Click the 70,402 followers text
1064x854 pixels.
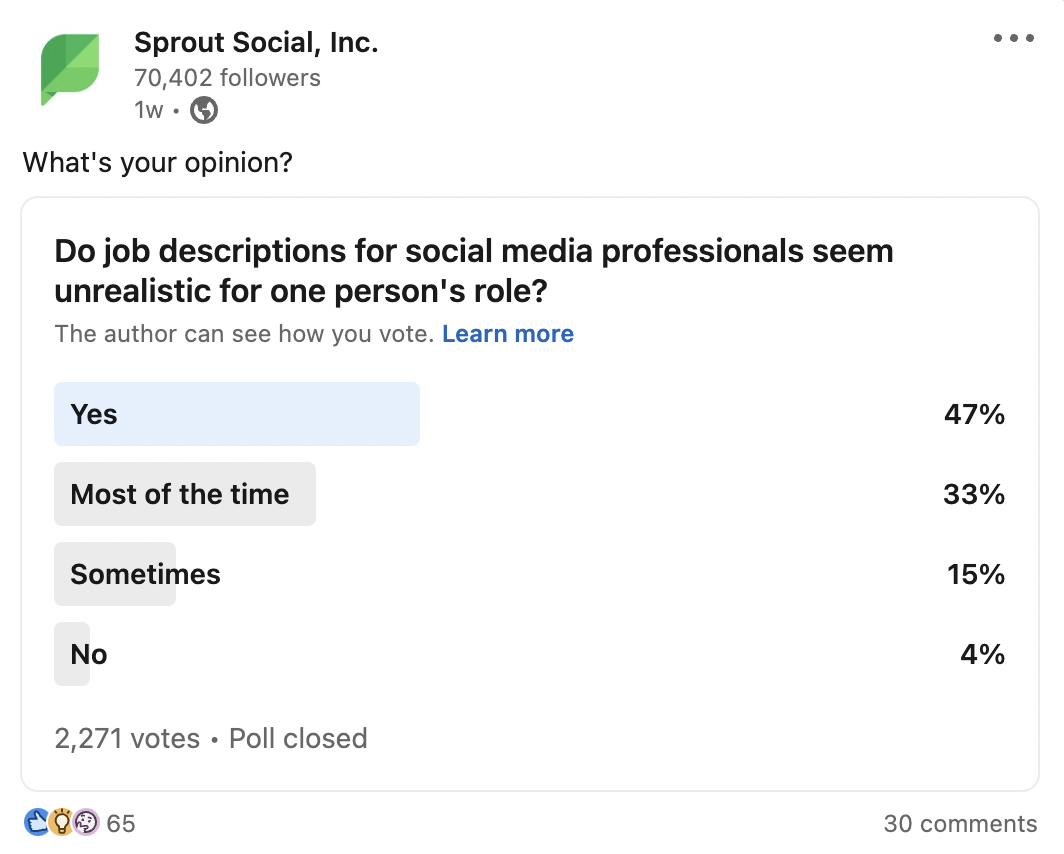[227, 78]
